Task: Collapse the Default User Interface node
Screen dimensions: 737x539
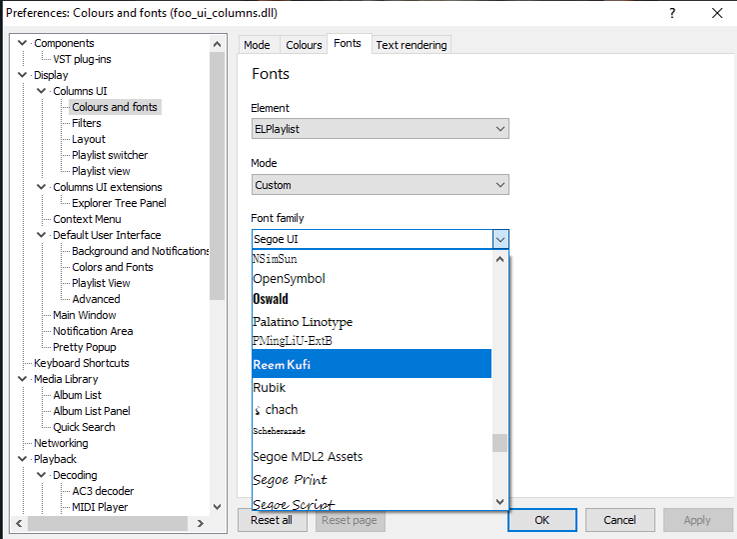Action: (x=42, y=235)
